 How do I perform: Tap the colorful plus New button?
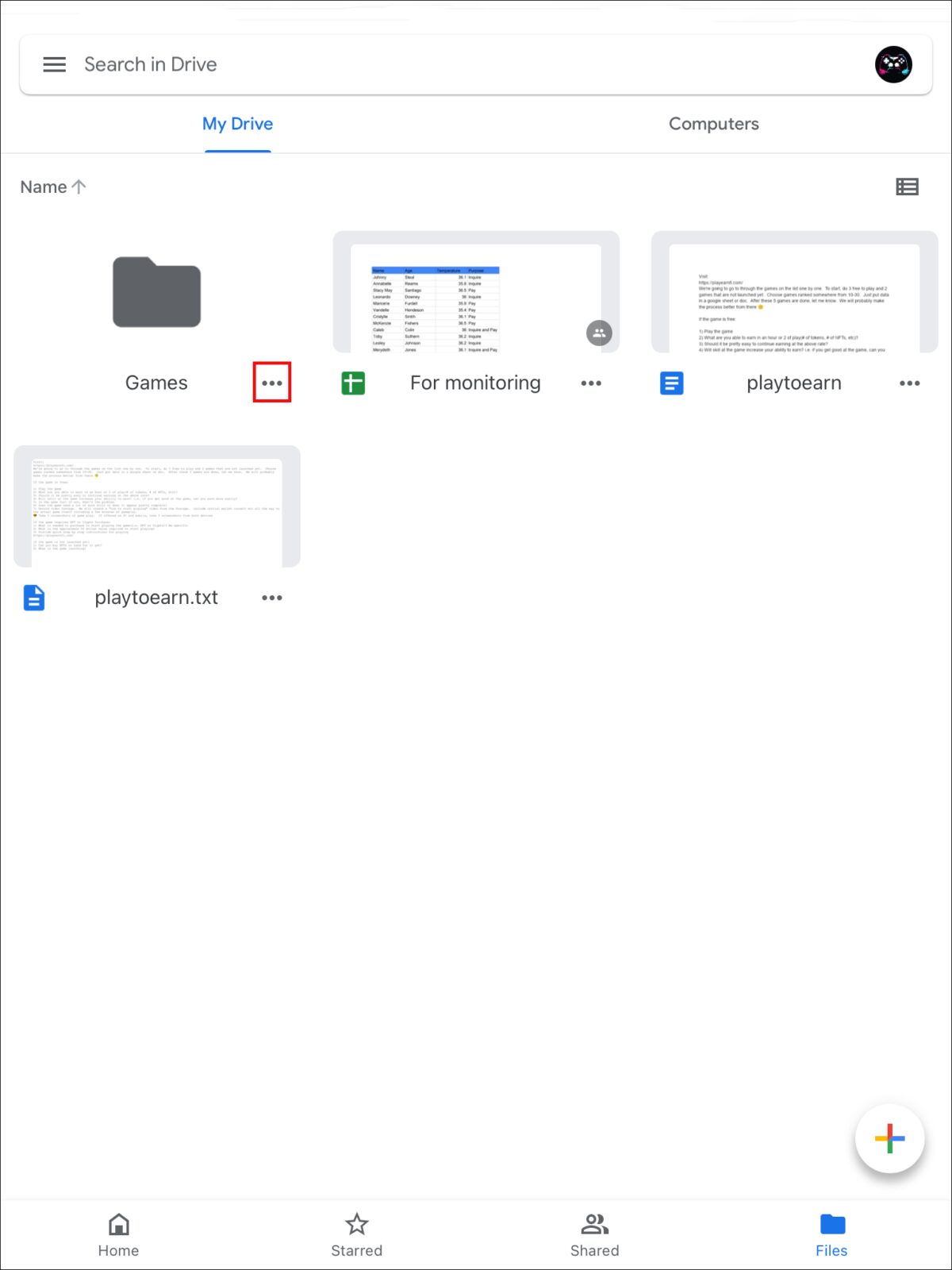coord(889,1138)
